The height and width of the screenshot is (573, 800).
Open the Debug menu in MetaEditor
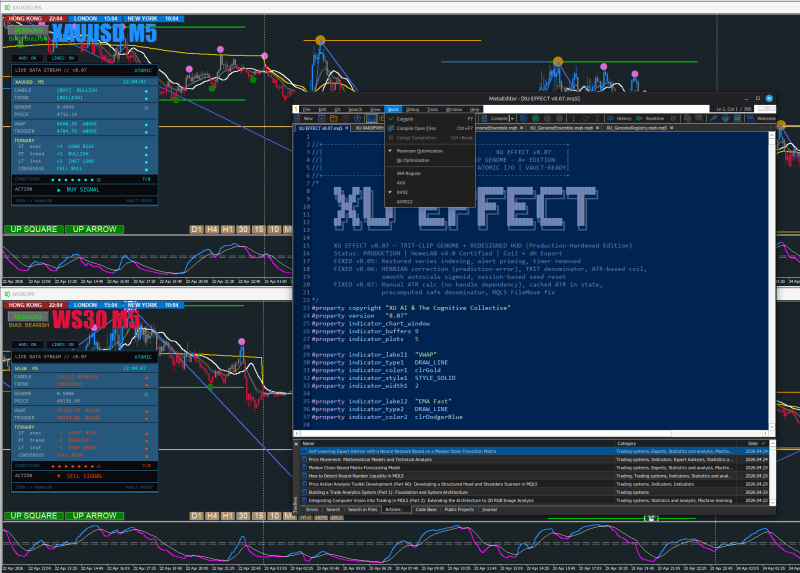[x=413, y=109]
